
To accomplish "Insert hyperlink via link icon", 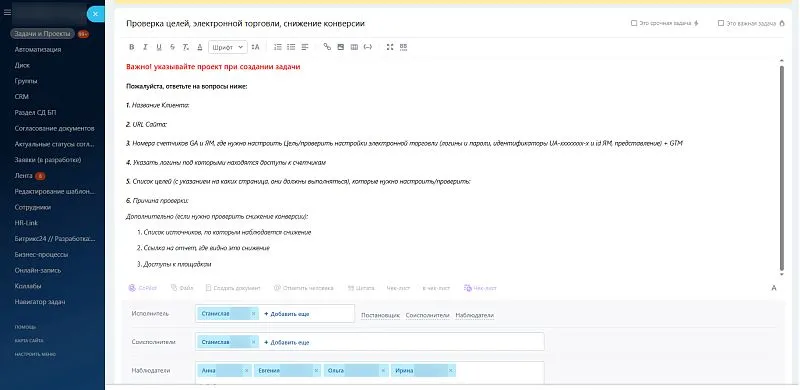I will [x=327, y=47].
